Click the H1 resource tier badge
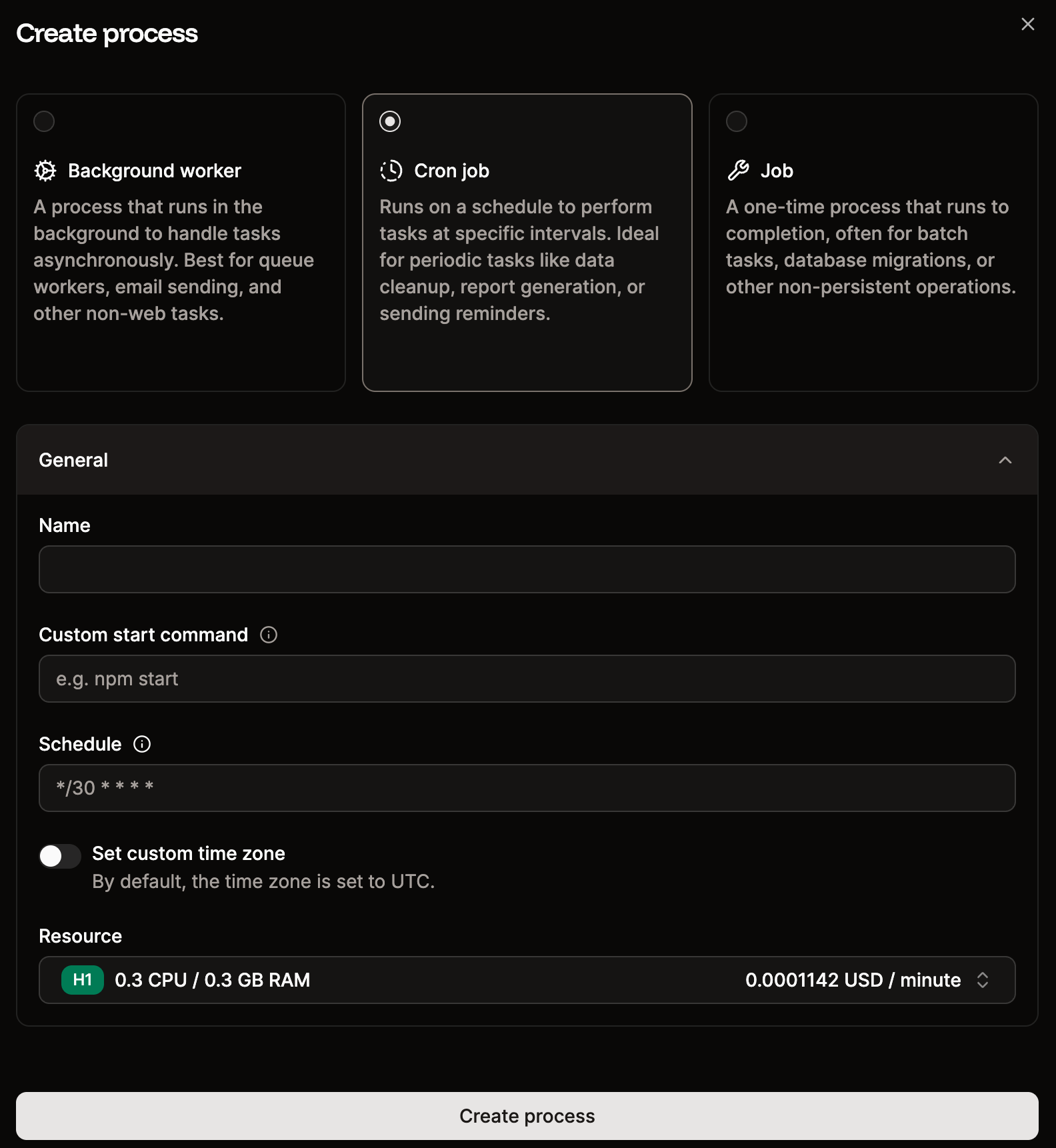1056x1148 pixels. 82,980
